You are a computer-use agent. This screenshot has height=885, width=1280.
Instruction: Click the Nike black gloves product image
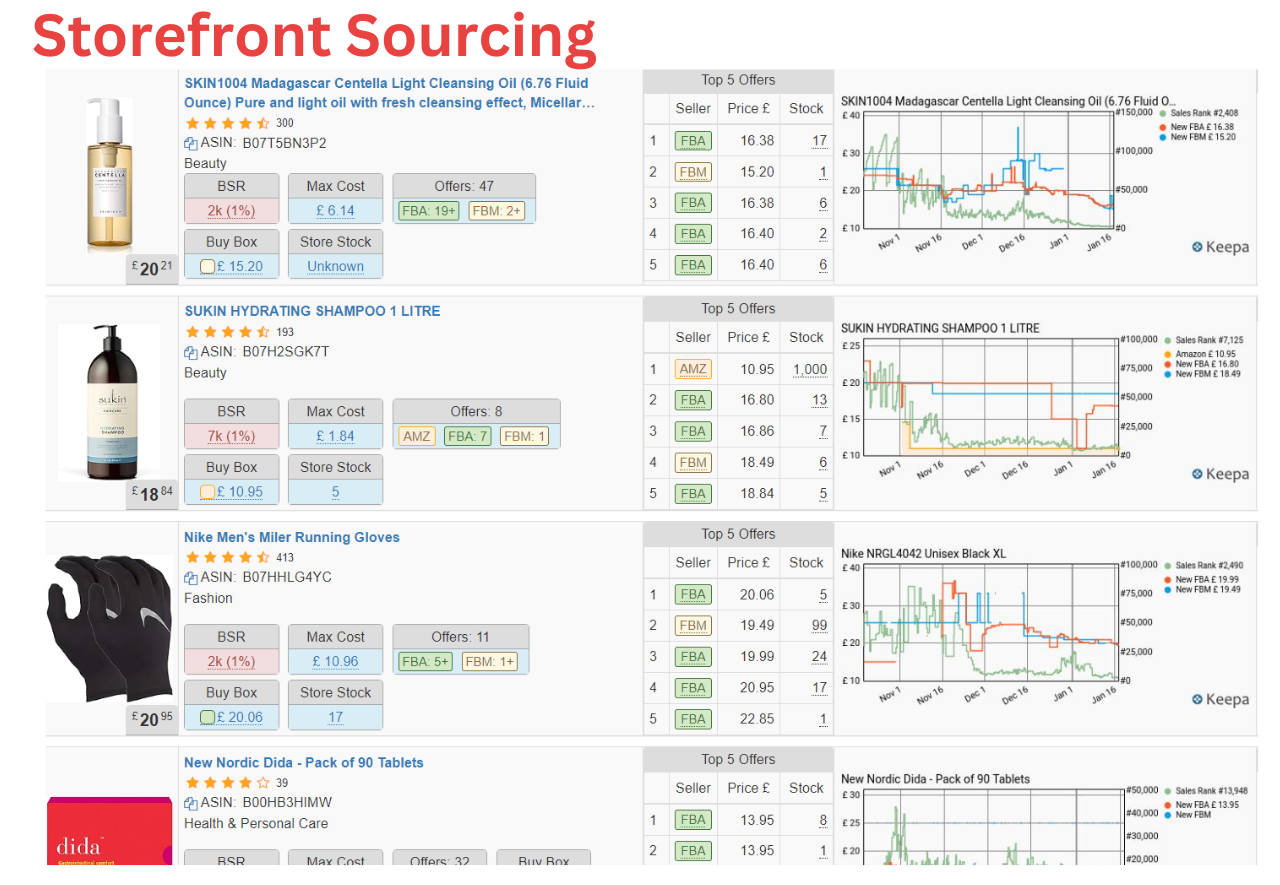point(111,627)
